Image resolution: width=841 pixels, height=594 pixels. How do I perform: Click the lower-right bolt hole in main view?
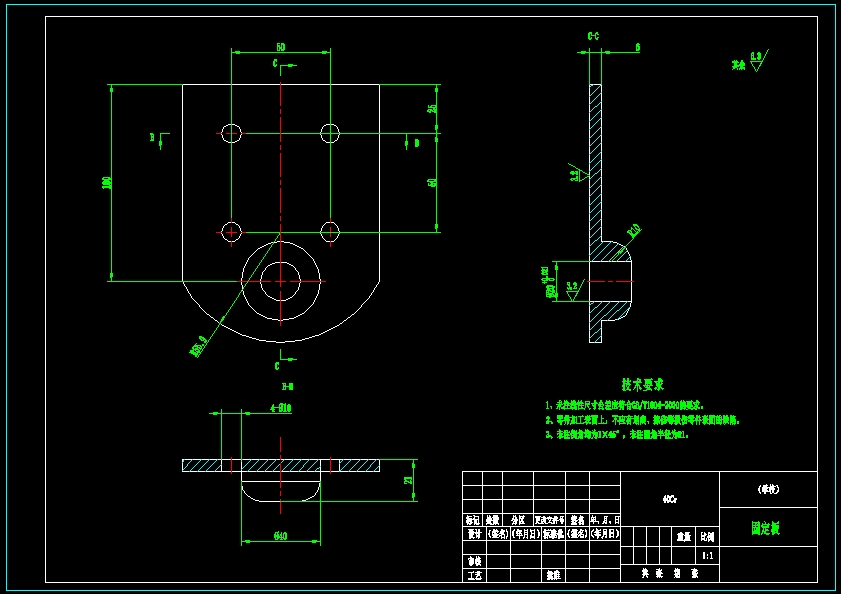click(x=330, y=232)
